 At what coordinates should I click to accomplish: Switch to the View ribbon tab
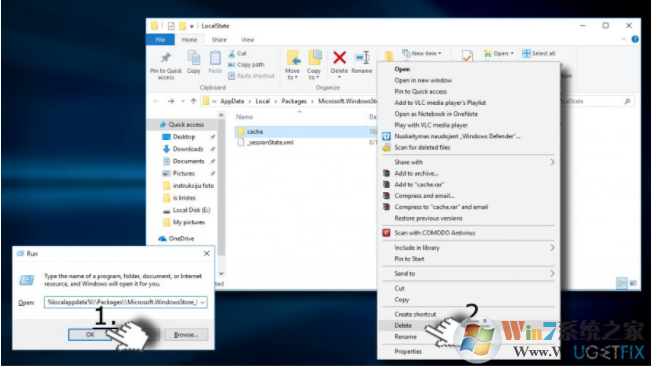pyautogui.click(x=247, y=40)
